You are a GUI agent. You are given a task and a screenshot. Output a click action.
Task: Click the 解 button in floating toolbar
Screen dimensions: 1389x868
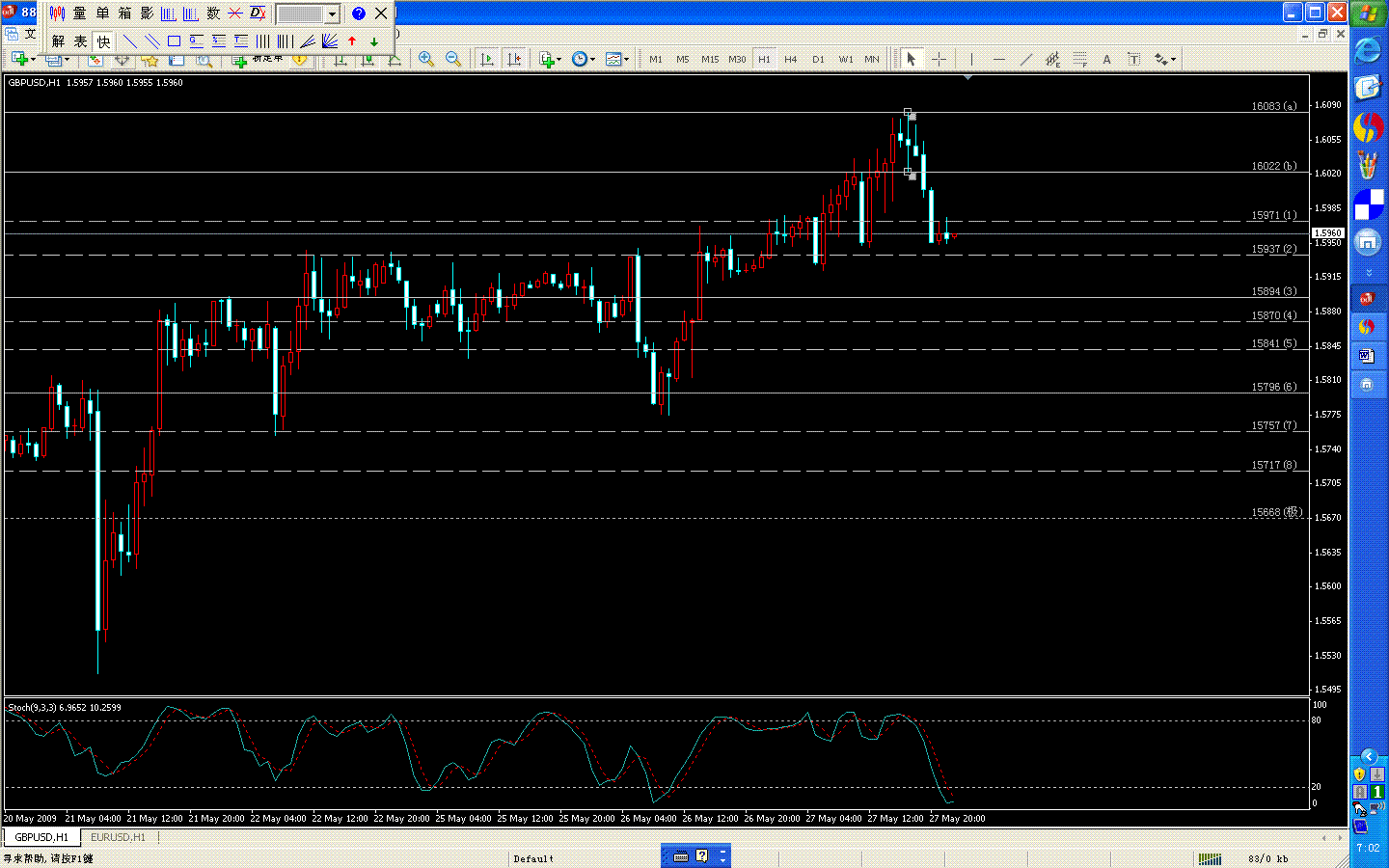[x=59, y=41]
